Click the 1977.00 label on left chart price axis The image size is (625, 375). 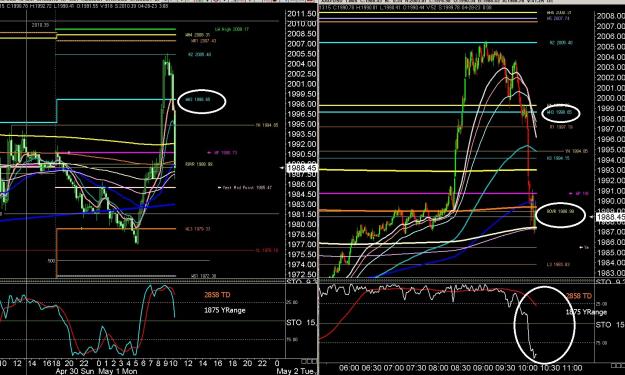click(x=302, y=244)
